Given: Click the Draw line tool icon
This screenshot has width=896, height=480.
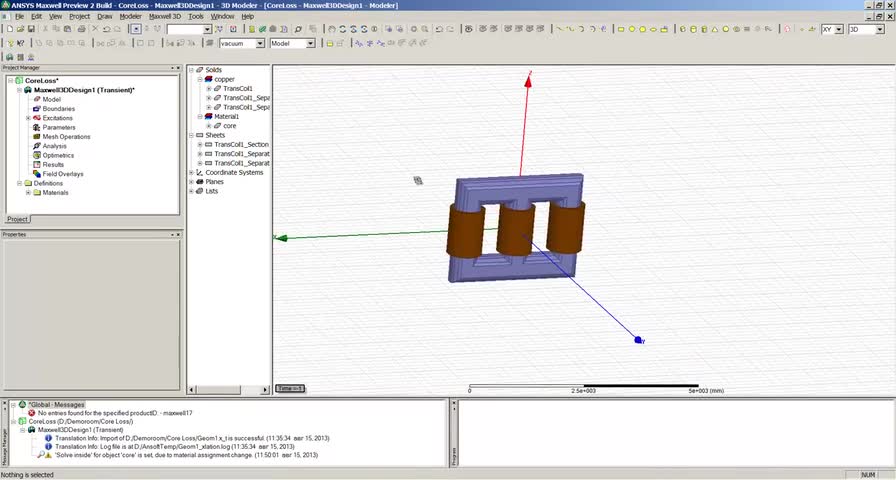Looking at the screenshot, I should coord(561,29).
